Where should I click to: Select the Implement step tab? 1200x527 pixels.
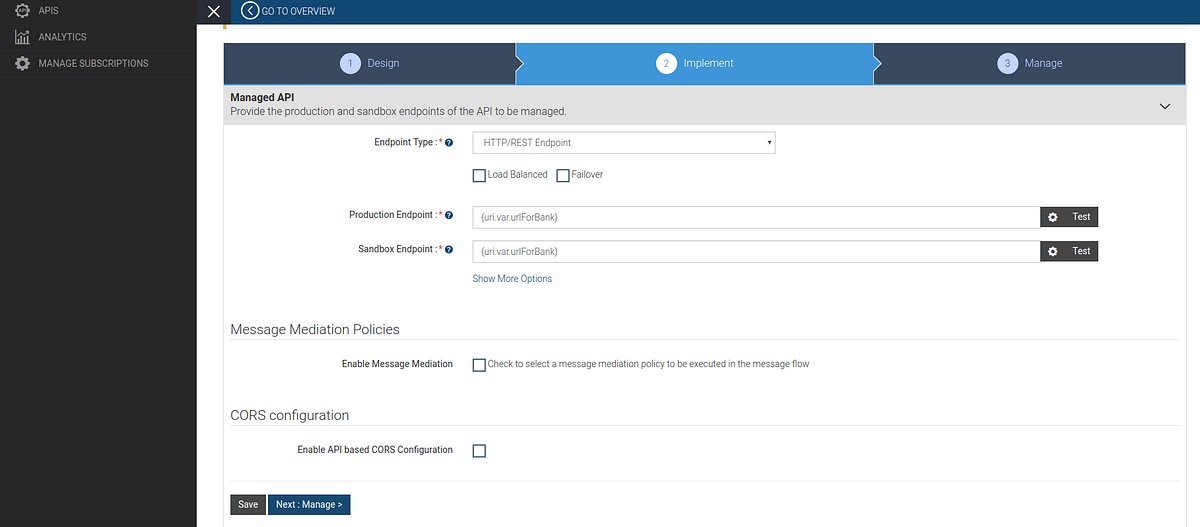(x=695, y=63)
